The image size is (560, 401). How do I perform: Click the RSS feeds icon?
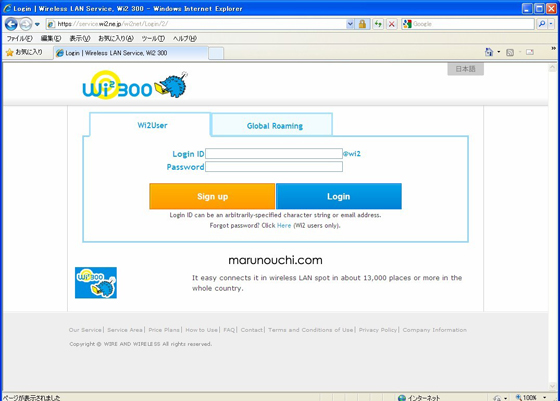tap(510, 52)
